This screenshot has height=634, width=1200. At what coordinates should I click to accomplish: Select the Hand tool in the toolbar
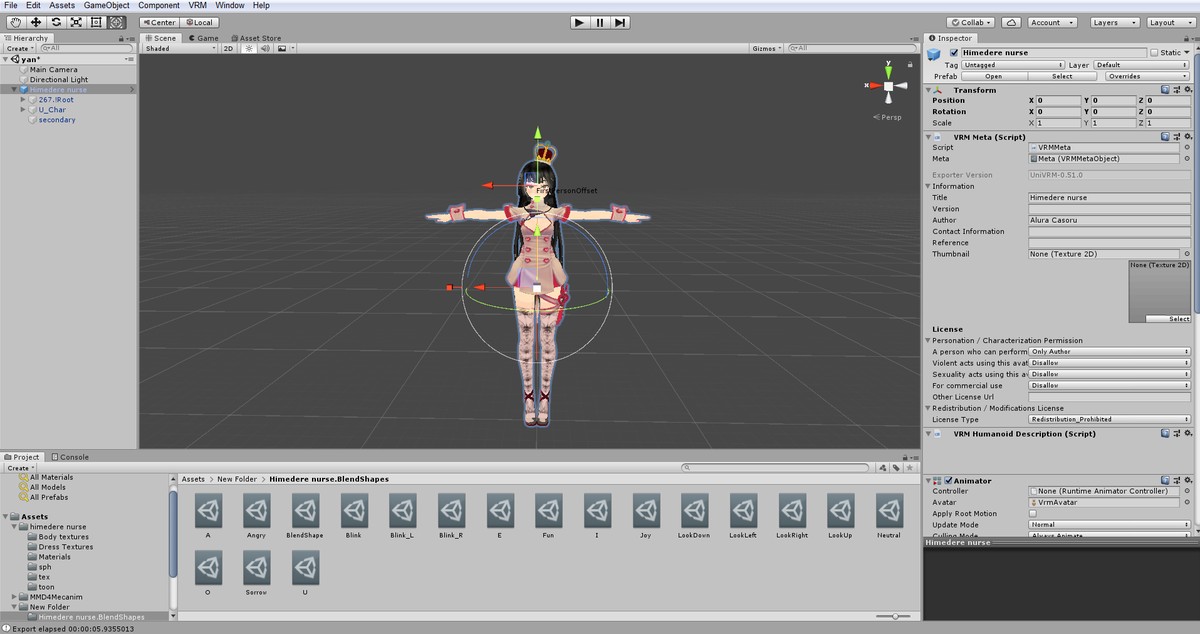point(15,22)
